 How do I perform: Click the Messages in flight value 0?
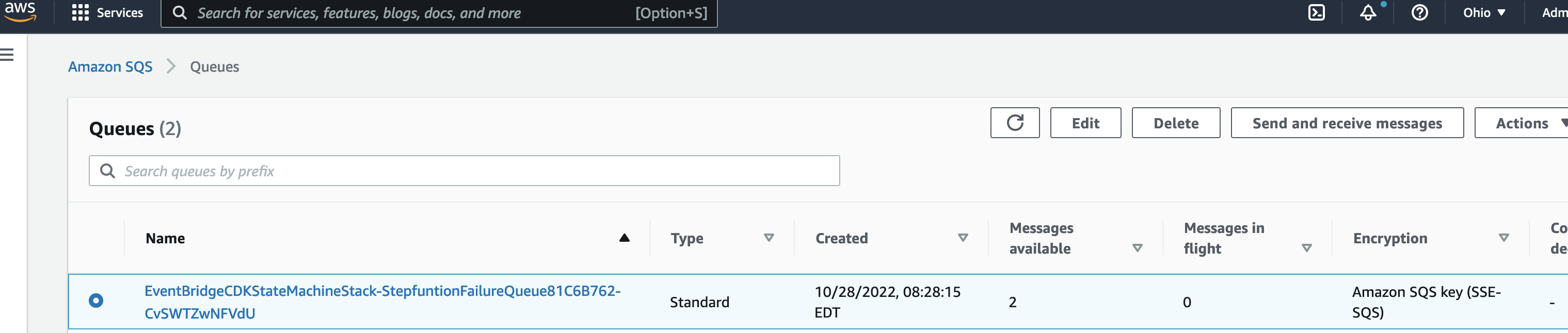point(1187,302)
